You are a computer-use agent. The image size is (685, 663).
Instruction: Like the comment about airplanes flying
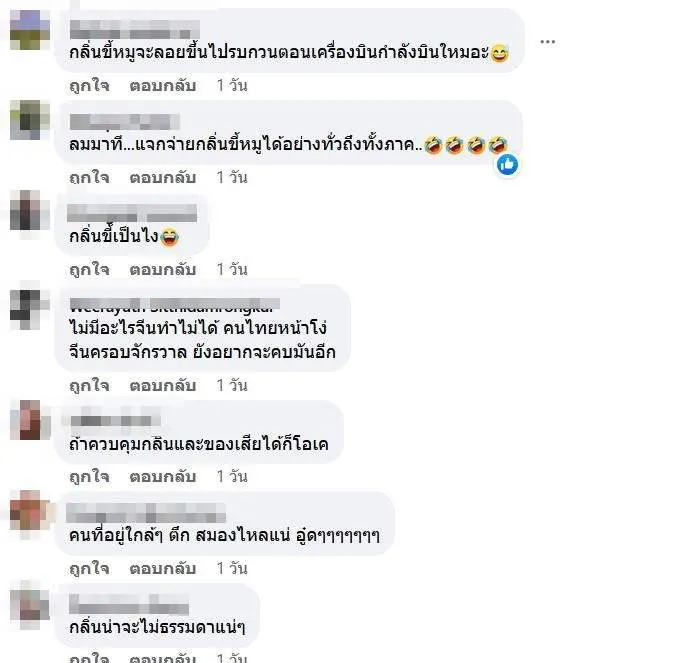89,86
